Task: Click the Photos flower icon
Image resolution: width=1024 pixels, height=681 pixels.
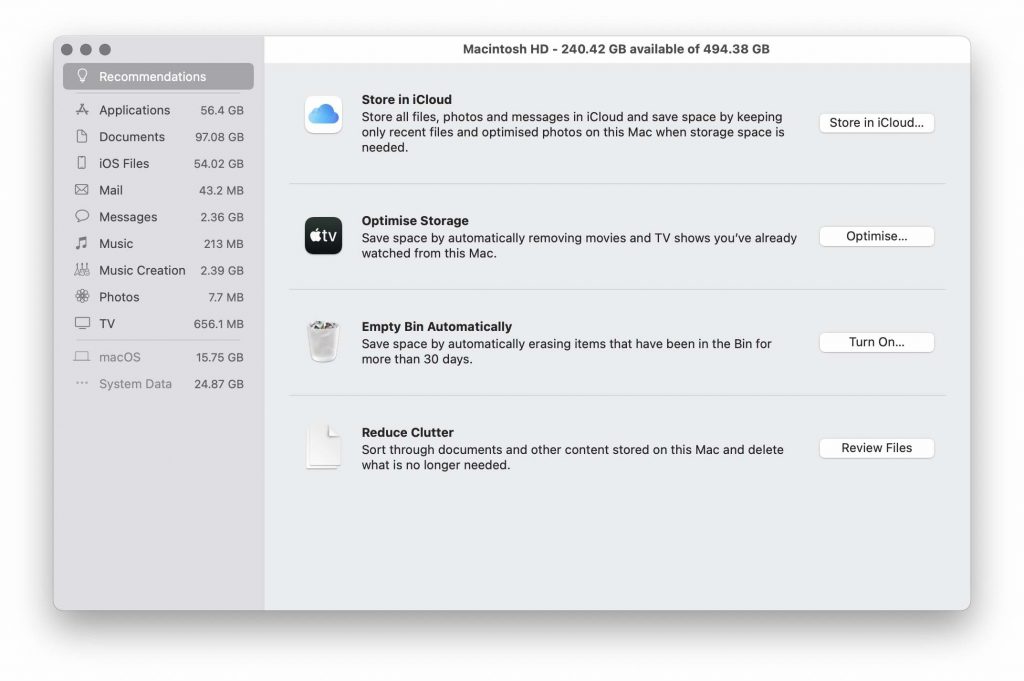Action: pyautogui.click(x=82, y=296)
